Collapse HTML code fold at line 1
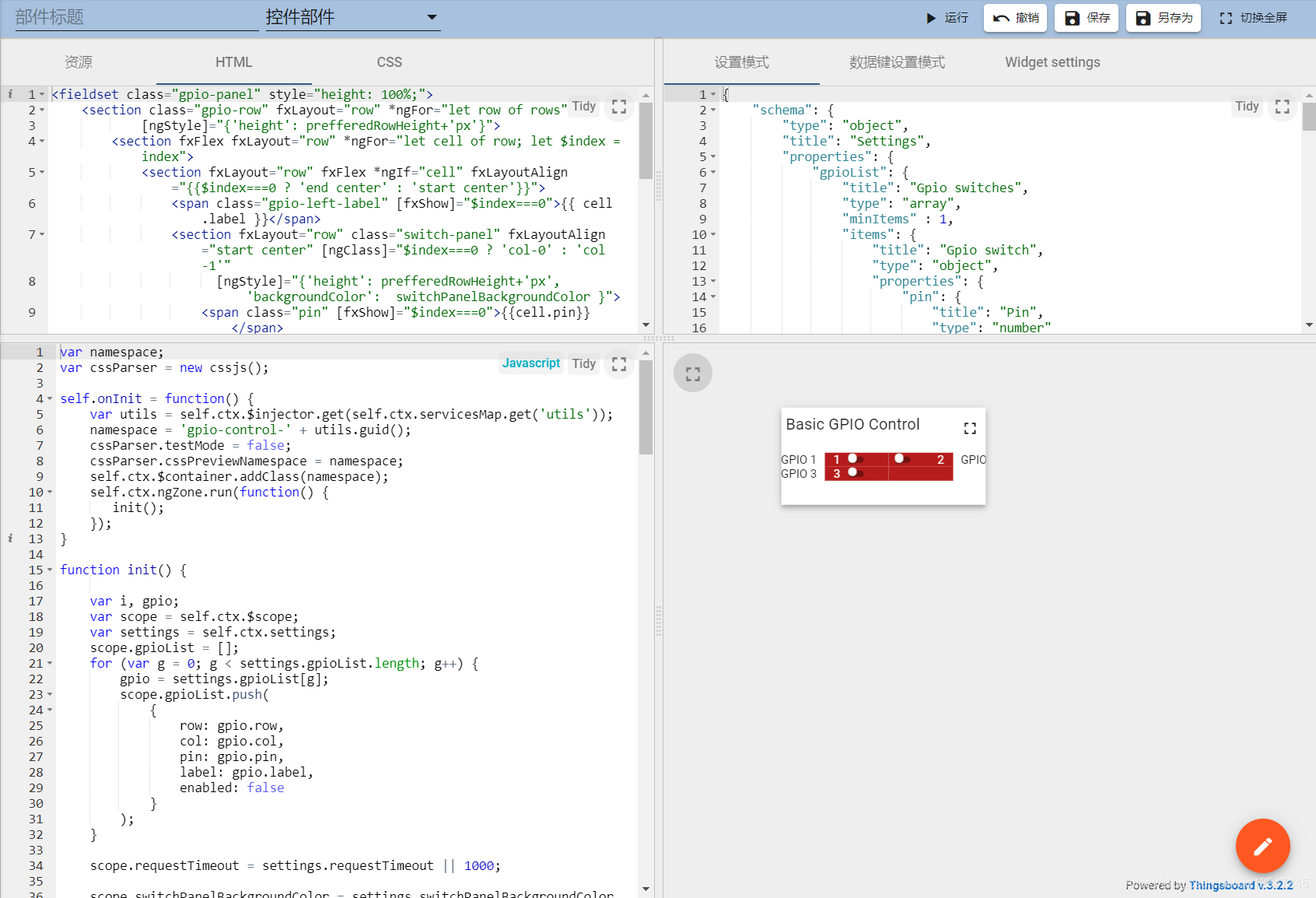The image size is (1316, 898). pos(42,94)
